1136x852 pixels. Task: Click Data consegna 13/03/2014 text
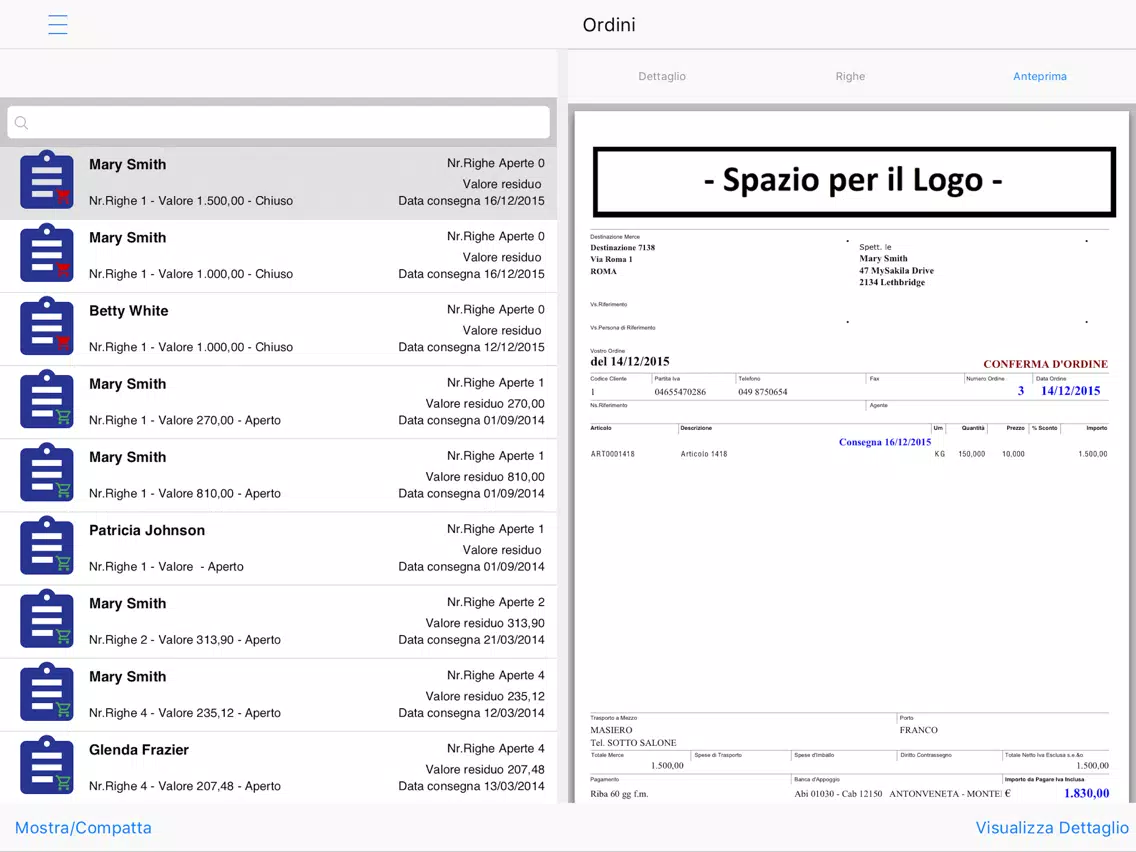tap(471, 786)
